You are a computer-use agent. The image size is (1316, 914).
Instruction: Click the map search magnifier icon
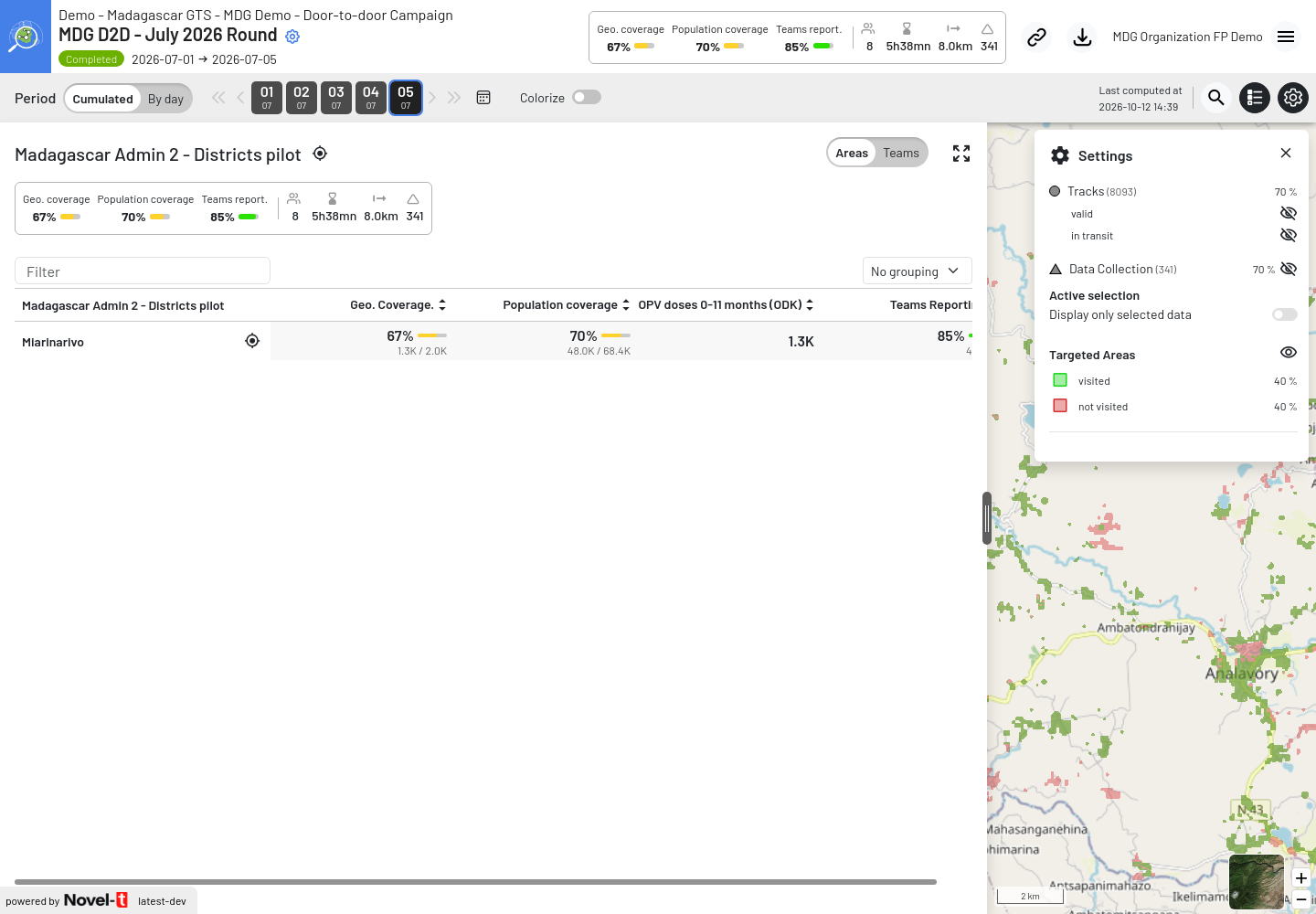point(1216,98)
